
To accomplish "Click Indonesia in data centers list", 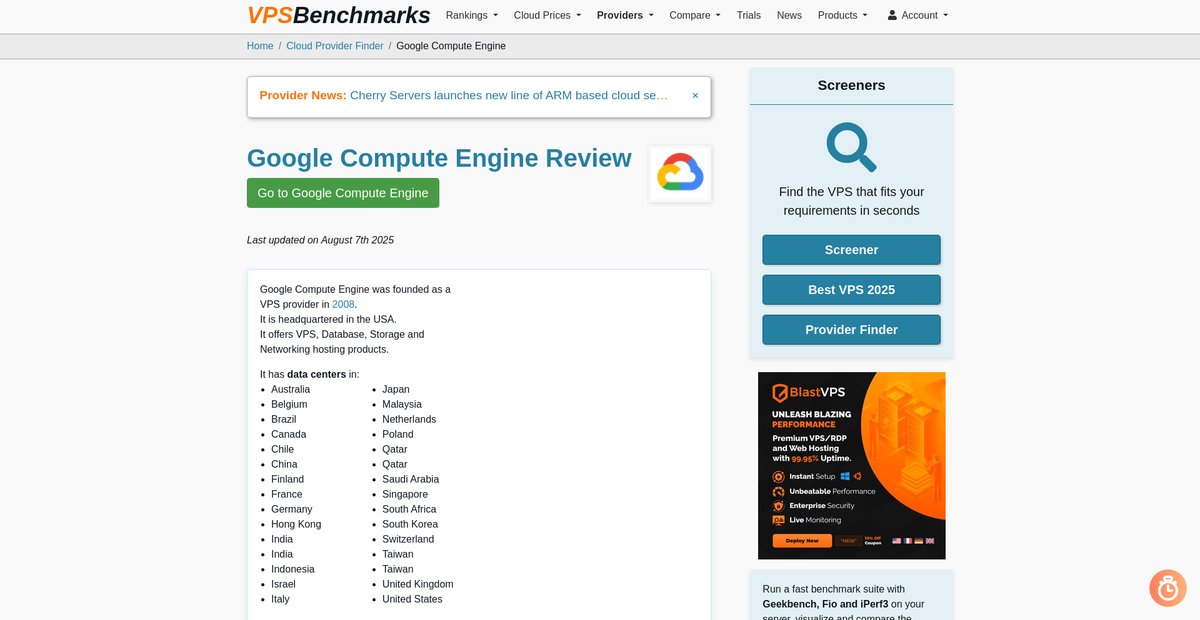I will pos(293,569).
